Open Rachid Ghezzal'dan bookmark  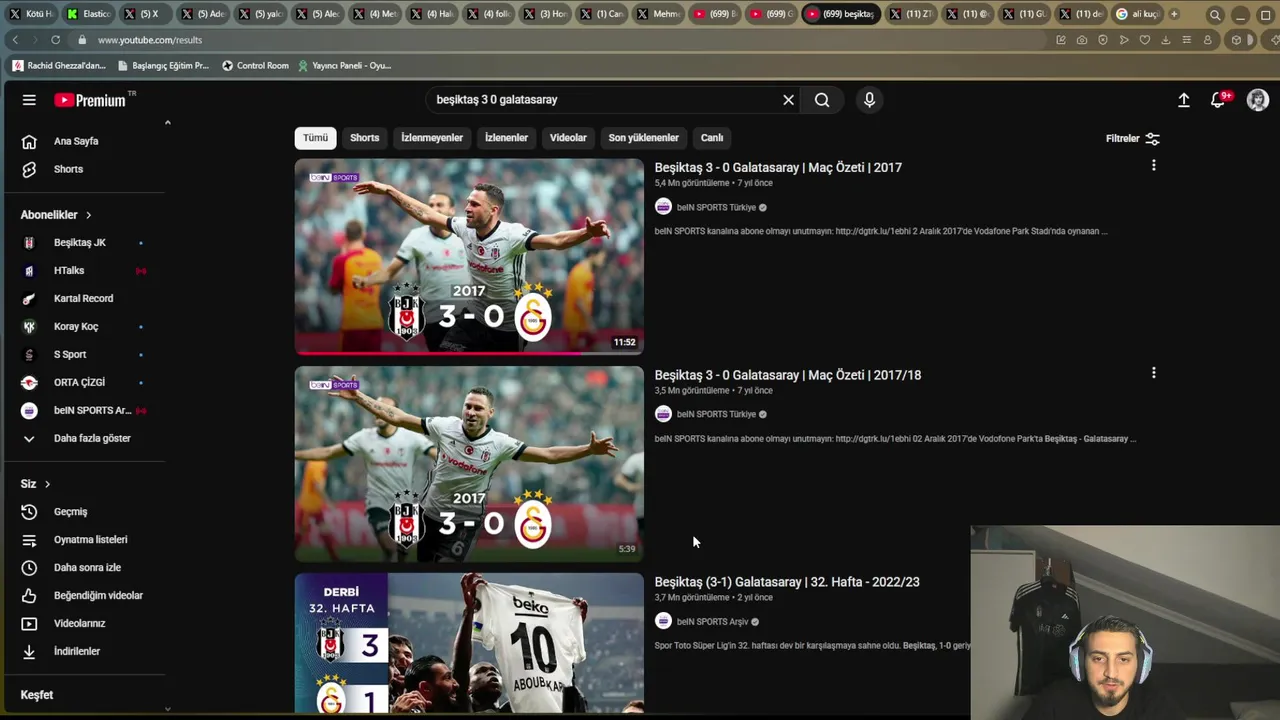pyautogui.click(x=59, y=66)
